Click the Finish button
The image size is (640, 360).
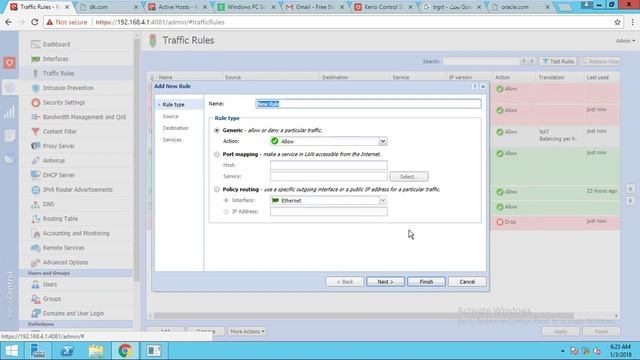[x=426, y=282]
